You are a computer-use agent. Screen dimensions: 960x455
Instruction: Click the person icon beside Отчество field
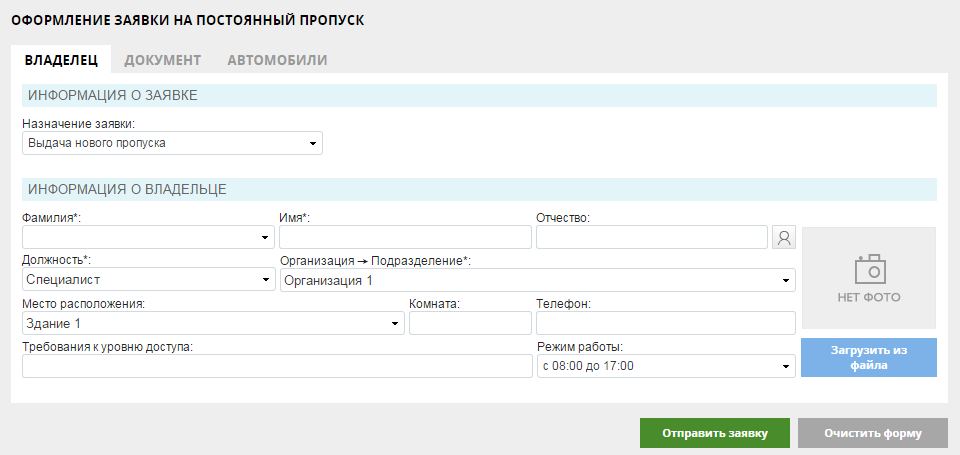pos(784,237)
